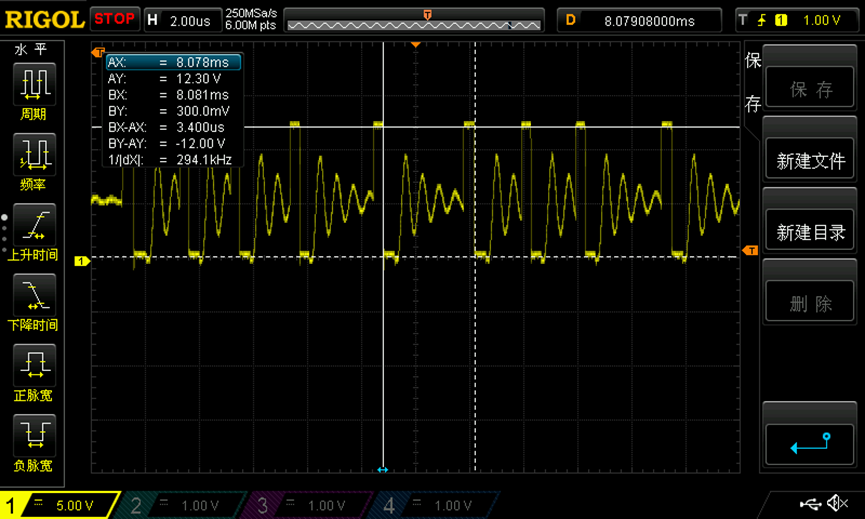Click the STOP run status indicator

tap(114, 19)
